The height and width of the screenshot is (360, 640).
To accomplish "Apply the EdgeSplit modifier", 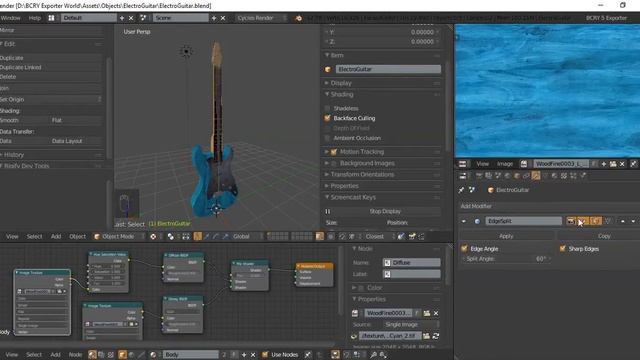I will (506, 236).
